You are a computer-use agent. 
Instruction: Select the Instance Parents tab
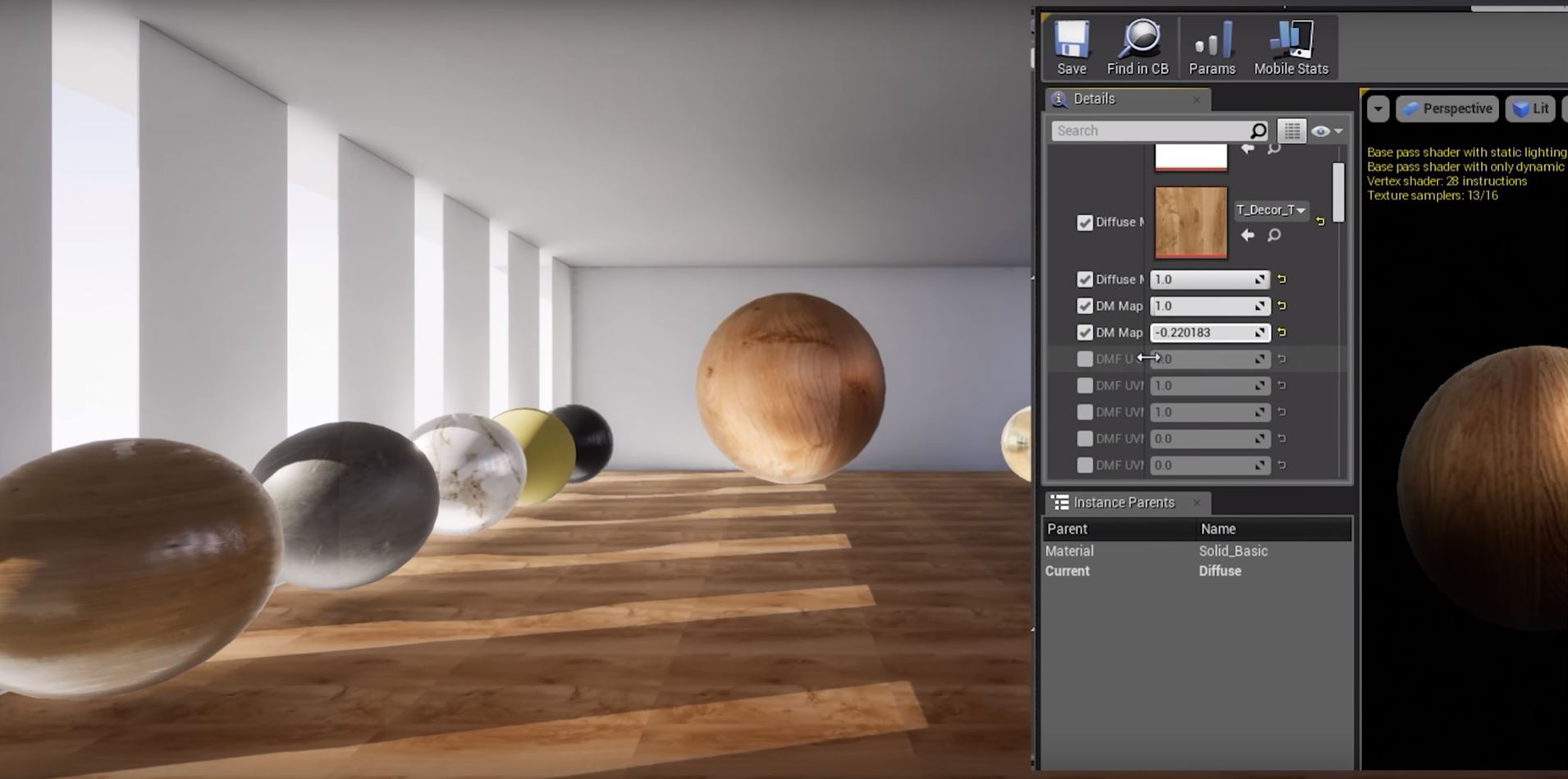click(1123, 502)
